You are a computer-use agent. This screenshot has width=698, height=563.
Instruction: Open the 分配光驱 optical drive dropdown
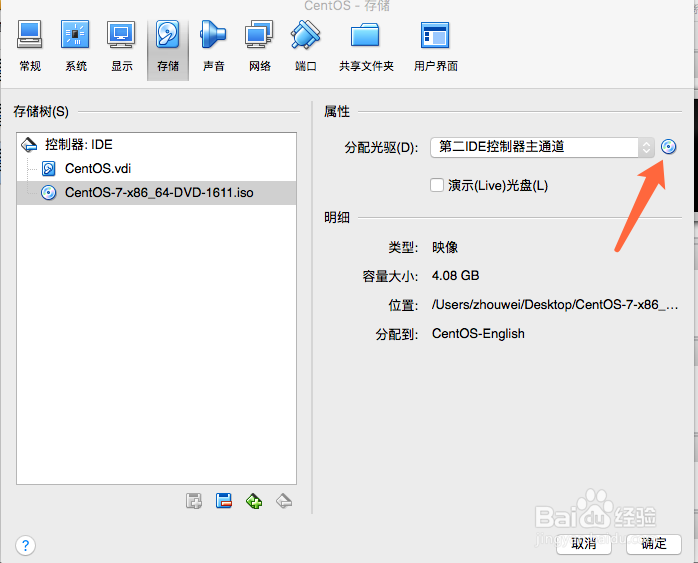click(x=542, y=147)
